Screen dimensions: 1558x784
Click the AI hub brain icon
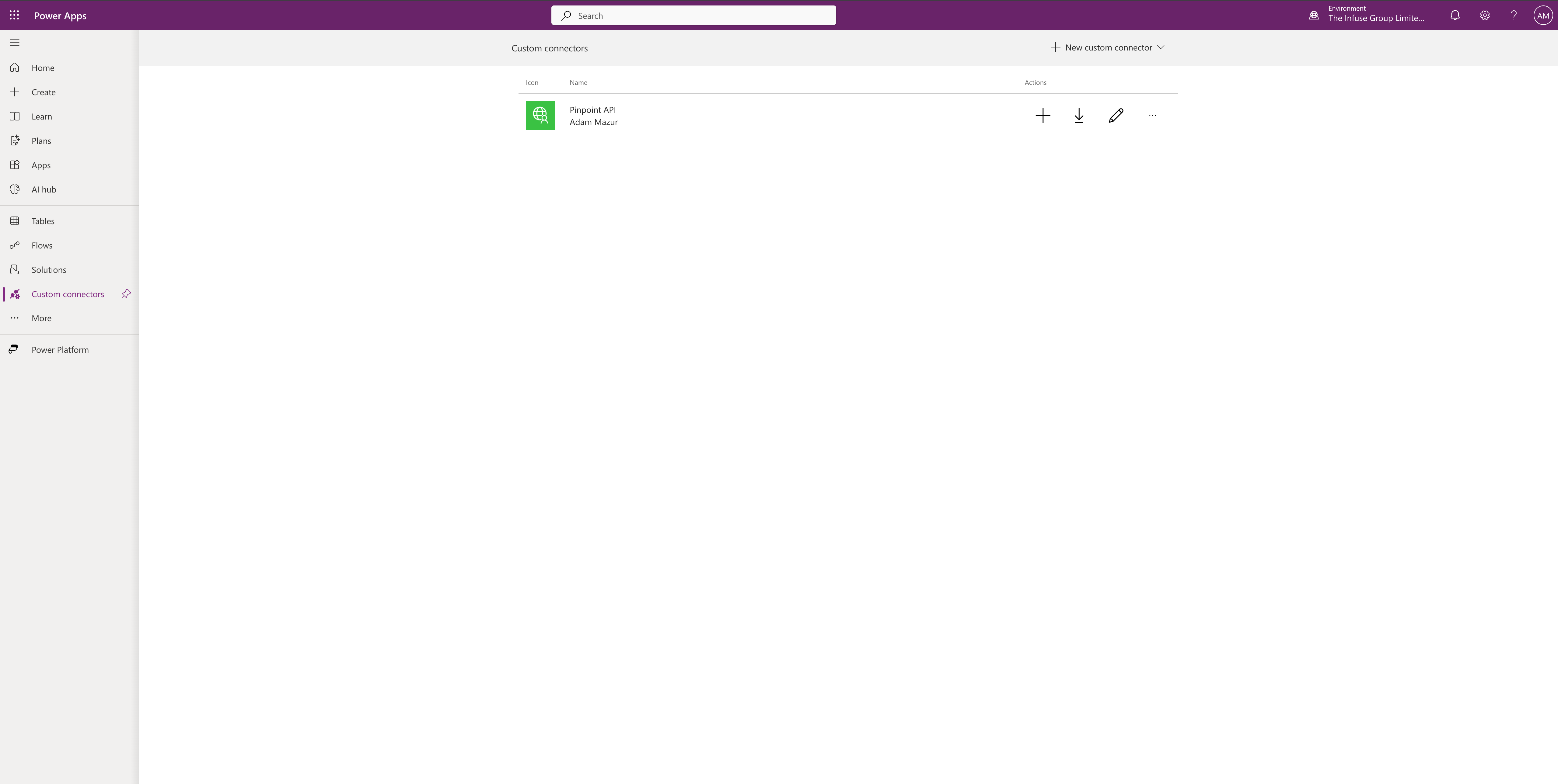tap(15, 189)
